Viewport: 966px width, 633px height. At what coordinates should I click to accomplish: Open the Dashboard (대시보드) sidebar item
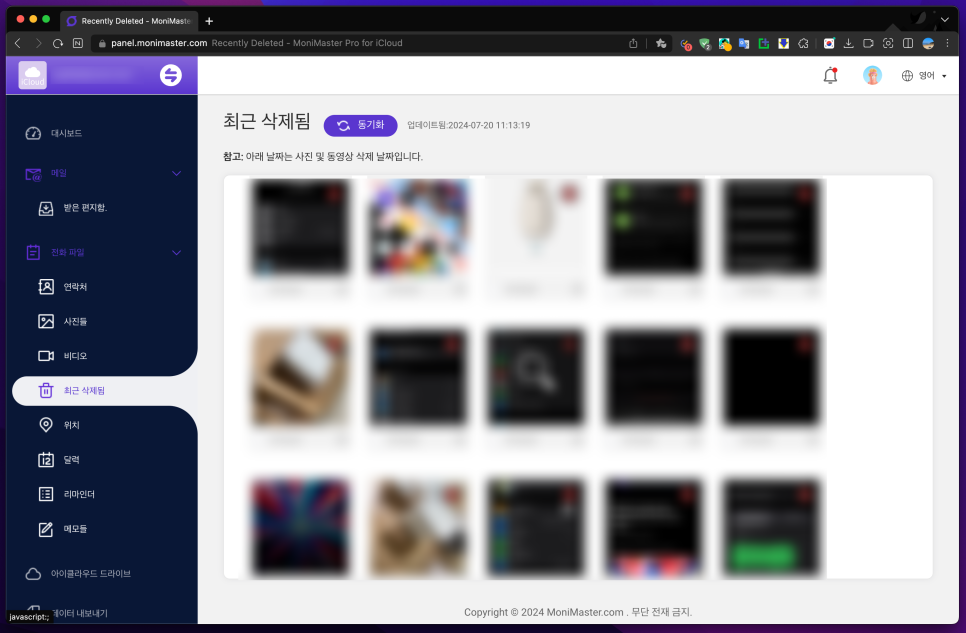(54, 133)
